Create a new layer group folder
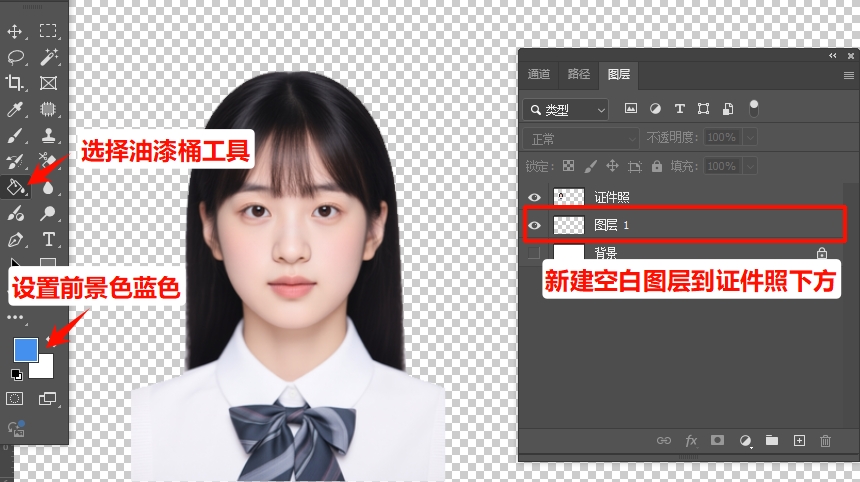This screenshot has height=482, width=860. [x=772, y=440]
